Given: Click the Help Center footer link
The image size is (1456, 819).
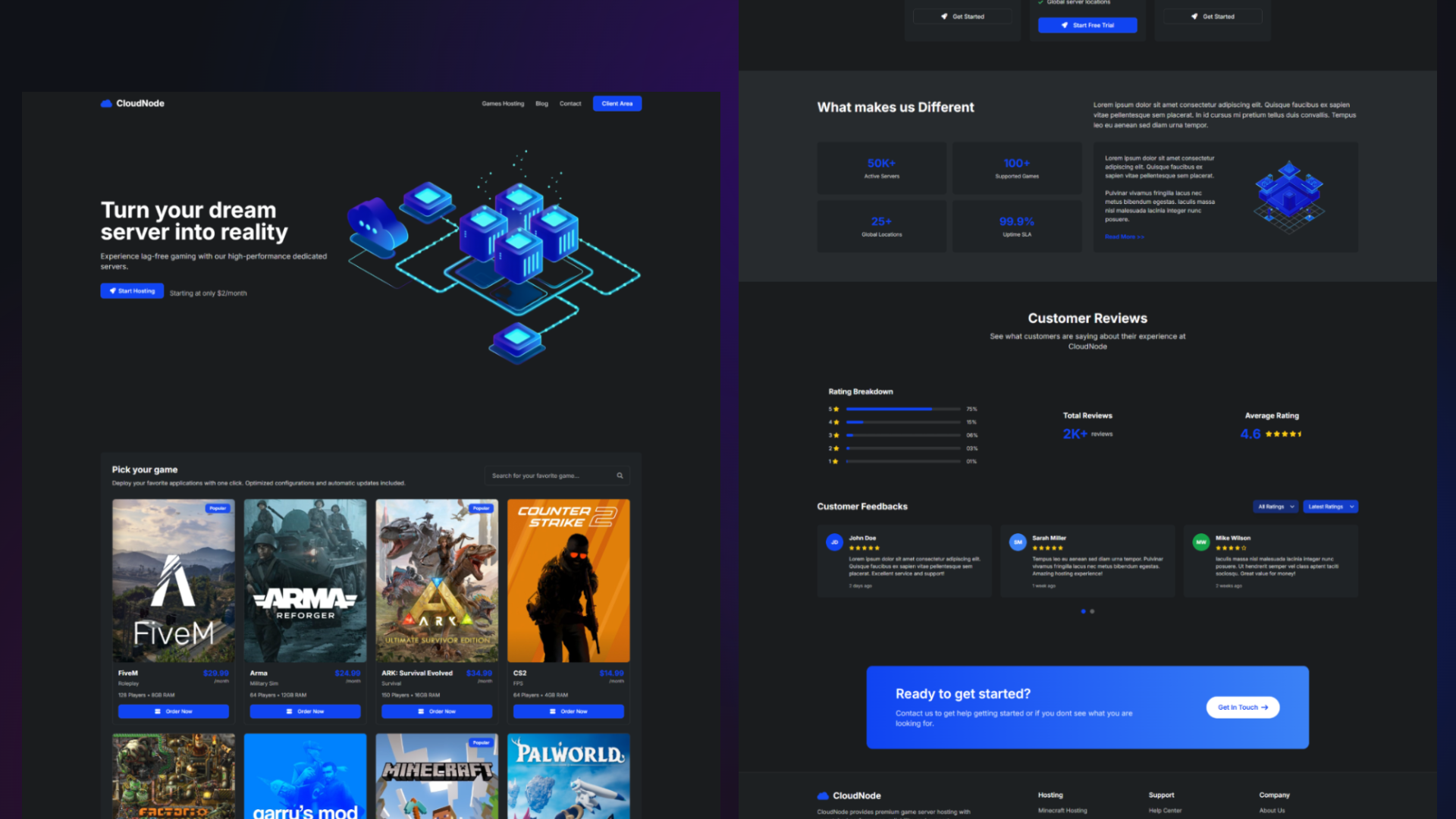Looking at the screenshot, I should [1165, 811].
